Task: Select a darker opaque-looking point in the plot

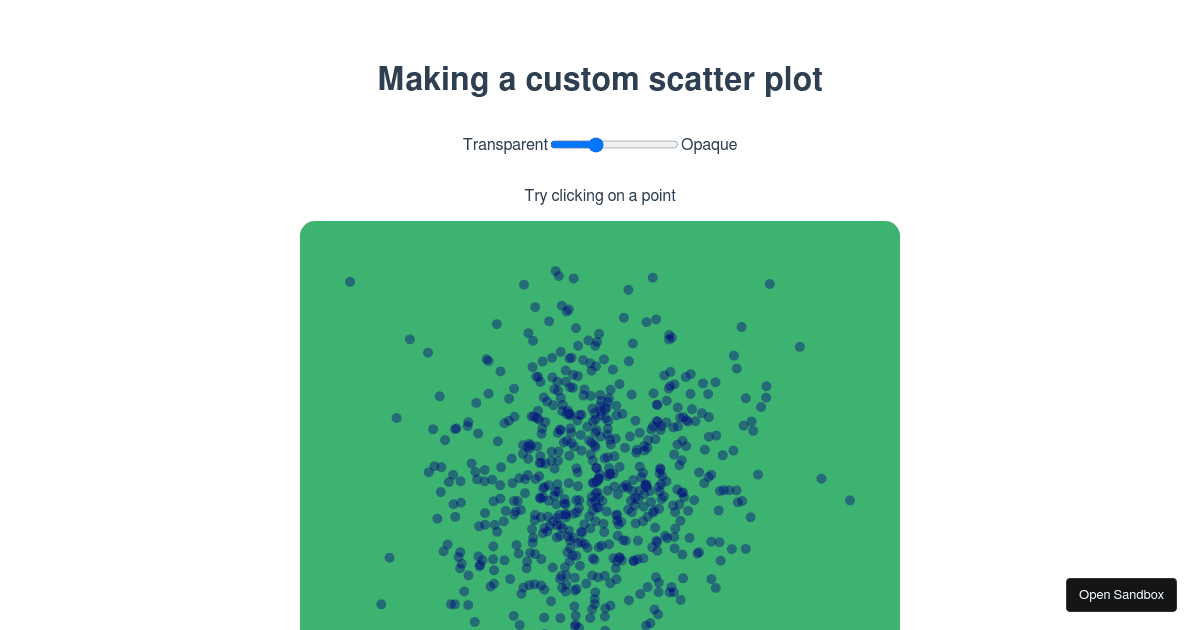Action: point(567,412)
